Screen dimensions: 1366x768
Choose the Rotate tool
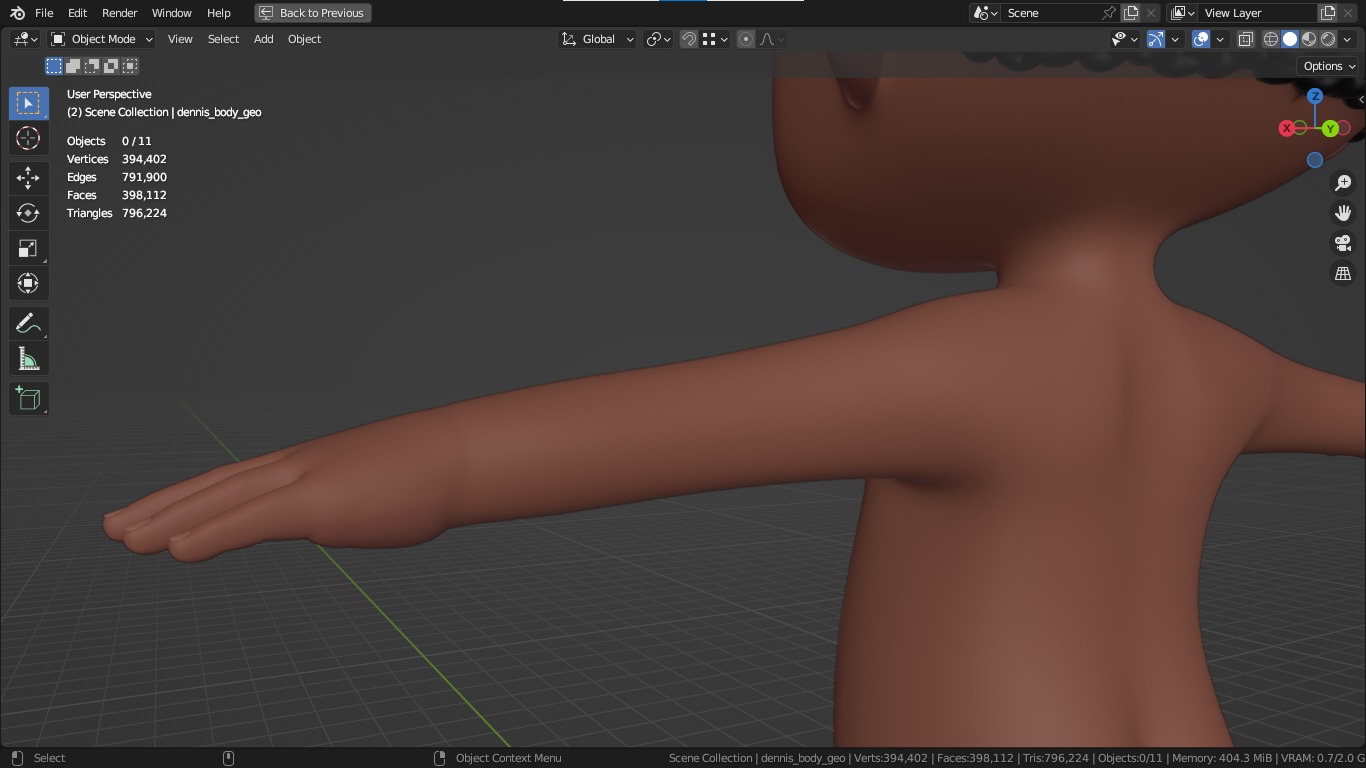(28, 213)
